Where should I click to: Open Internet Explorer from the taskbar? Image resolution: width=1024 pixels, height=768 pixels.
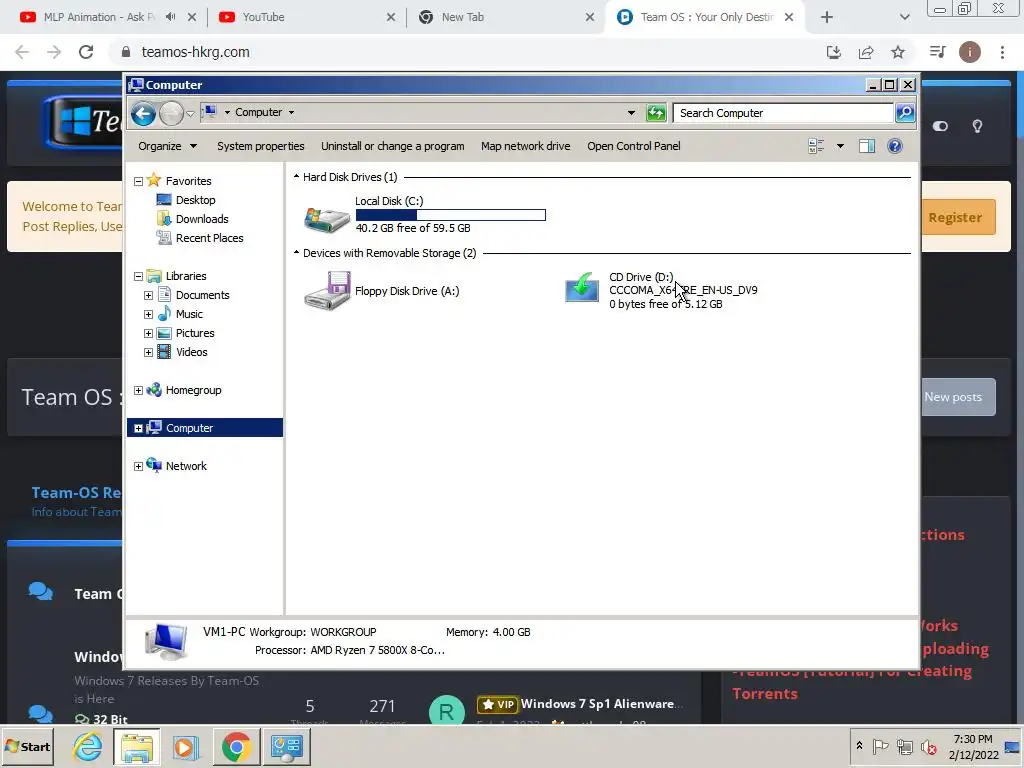coord(88,746)
